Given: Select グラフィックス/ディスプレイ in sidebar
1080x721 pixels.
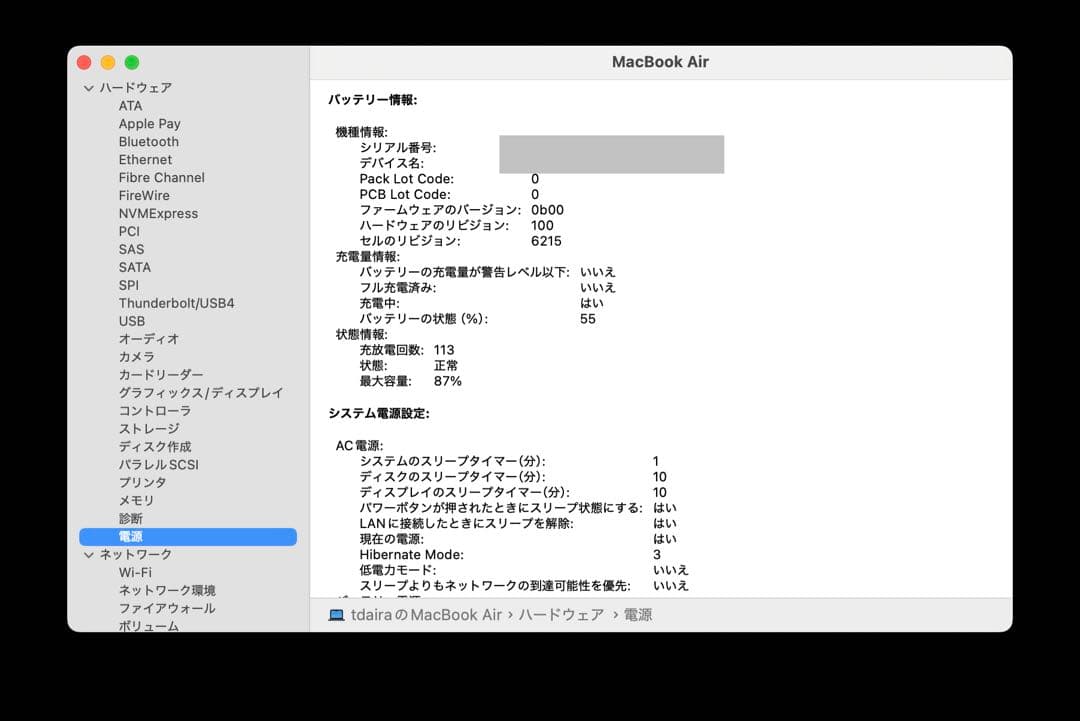Looking at the screenshot, I should [x=200, y=393].
